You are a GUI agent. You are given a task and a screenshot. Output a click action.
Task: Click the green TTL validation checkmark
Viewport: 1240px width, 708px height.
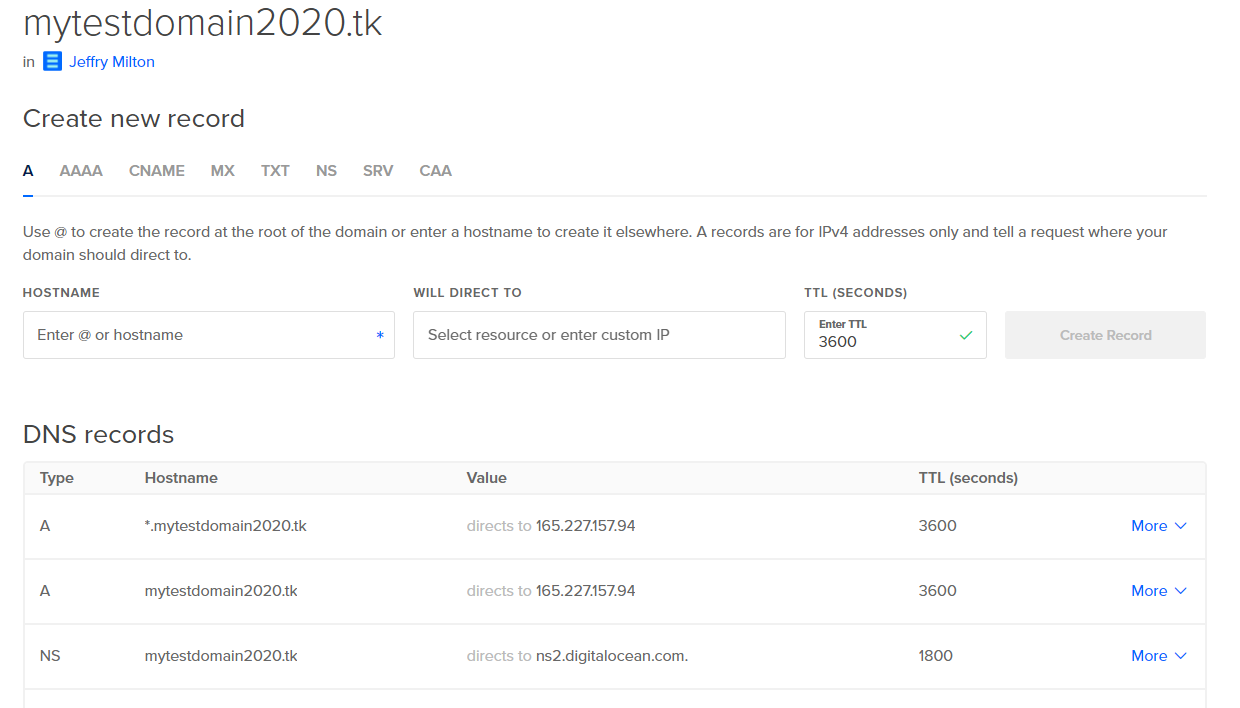[x=965, y=335]
